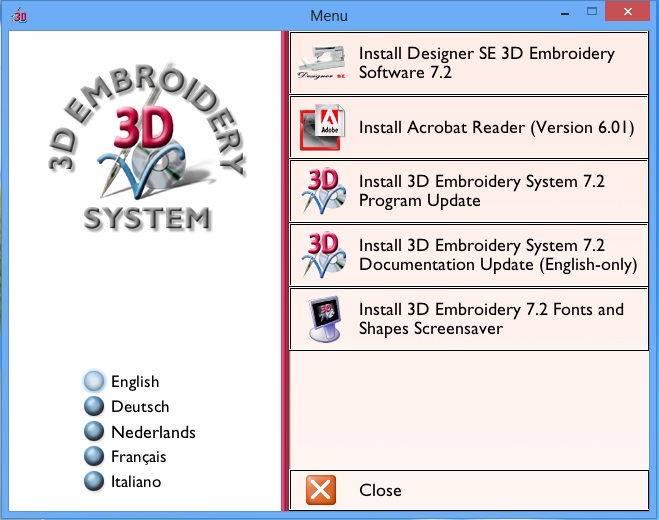Click the 'Install Designer SE 3D Embroidery Software 7.2' text

[x=486, y=63]
